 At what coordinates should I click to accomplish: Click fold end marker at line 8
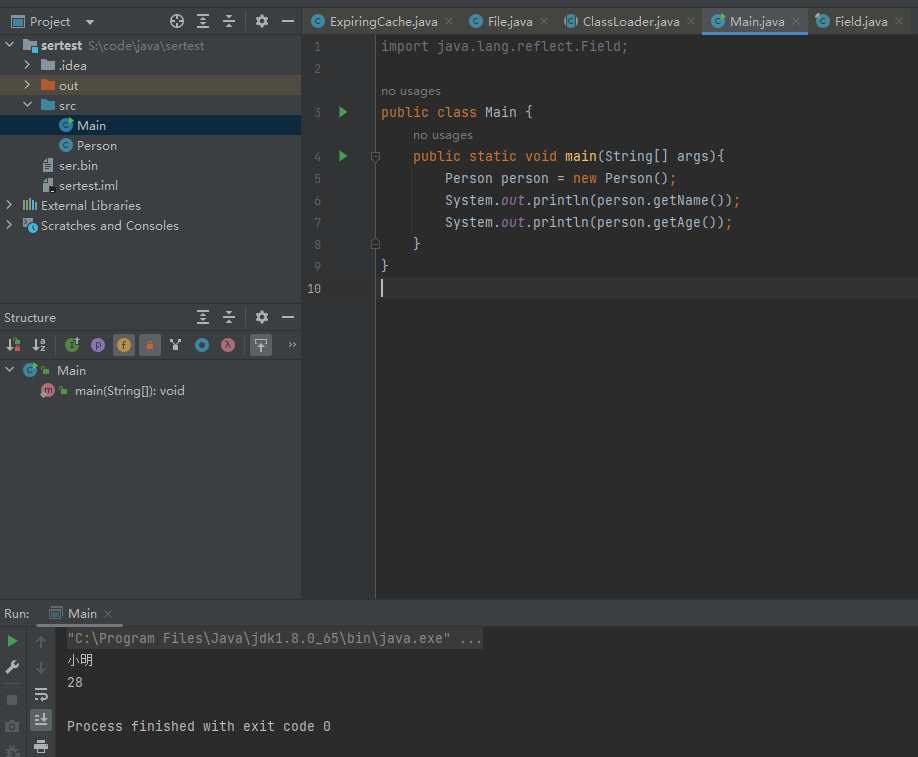pyautogui.click(x=375, y=244)
